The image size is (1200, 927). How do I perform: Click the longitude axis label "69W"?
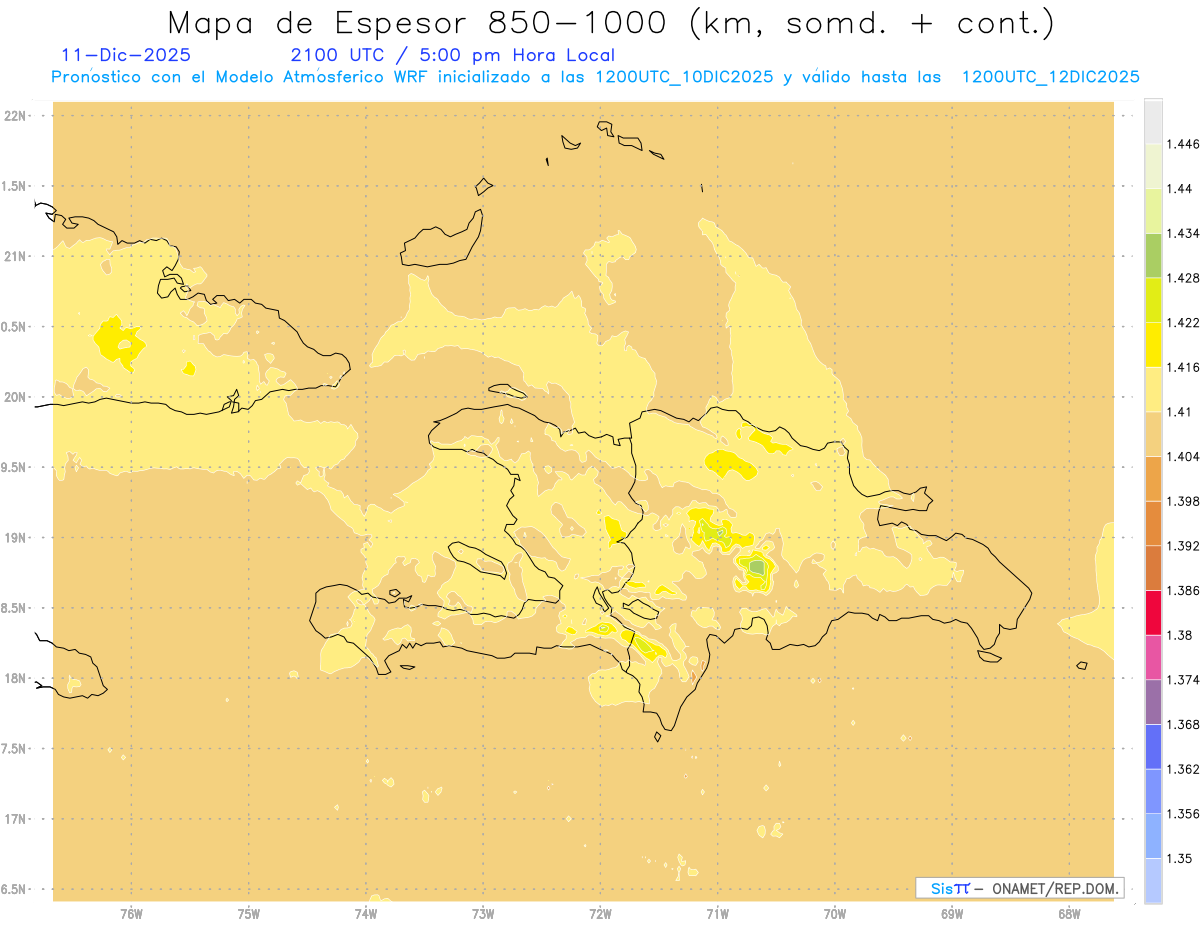click(952, 914)
